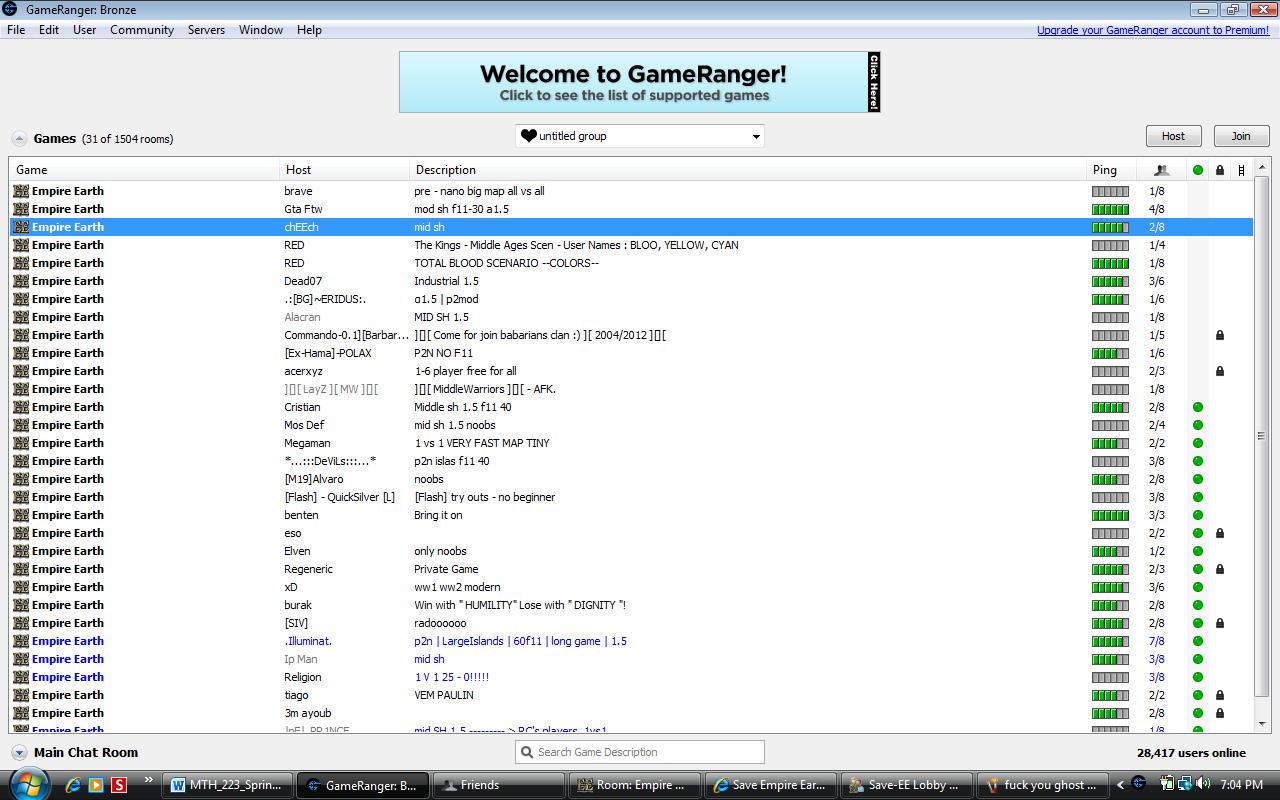The height and width of the screenshot is (800, 1280).
Task: Click the green dot in Cristian's game row
Action: pos(1198,407)
